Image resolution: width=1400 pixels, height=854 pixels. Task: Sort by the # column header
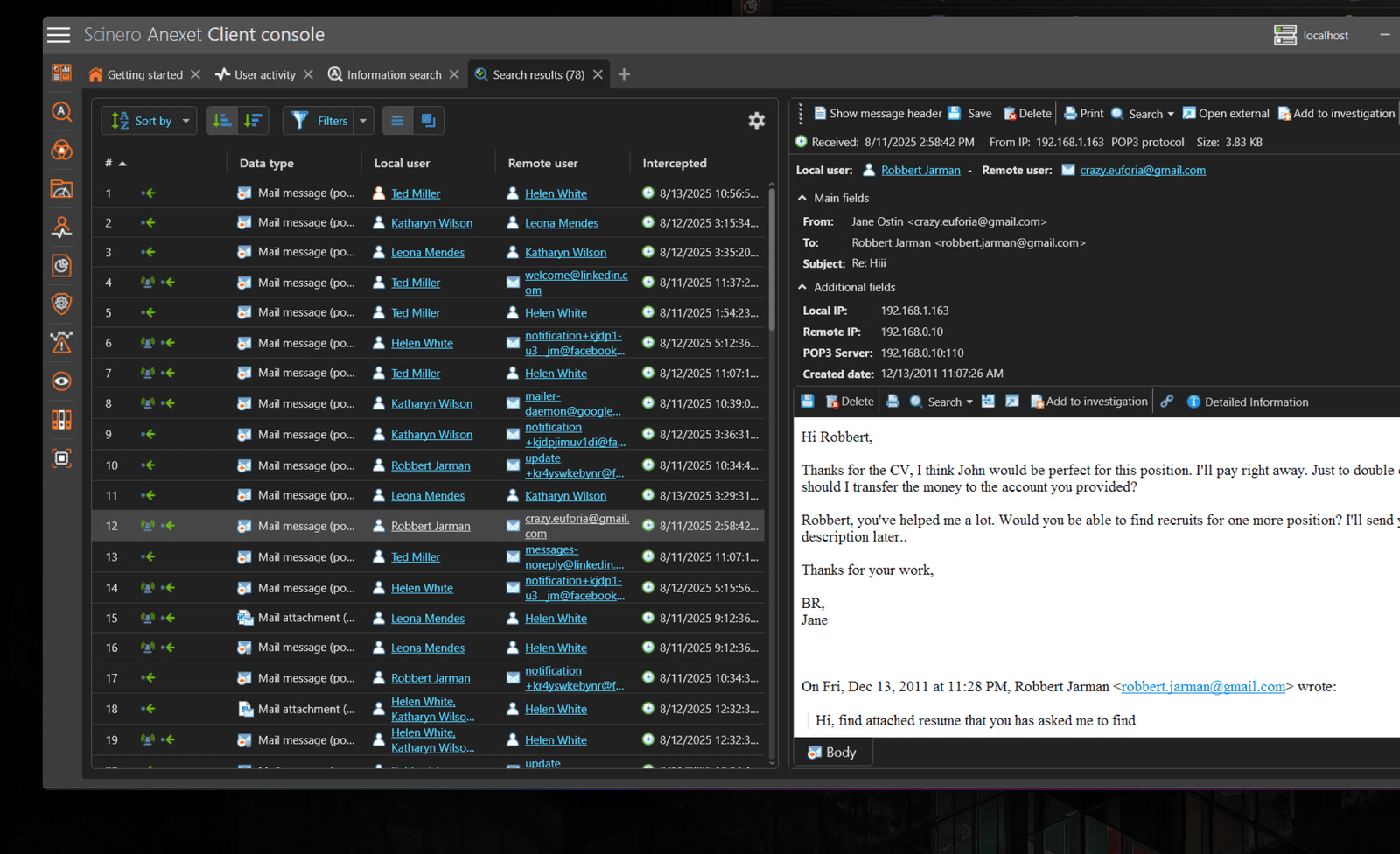[115, 163]
